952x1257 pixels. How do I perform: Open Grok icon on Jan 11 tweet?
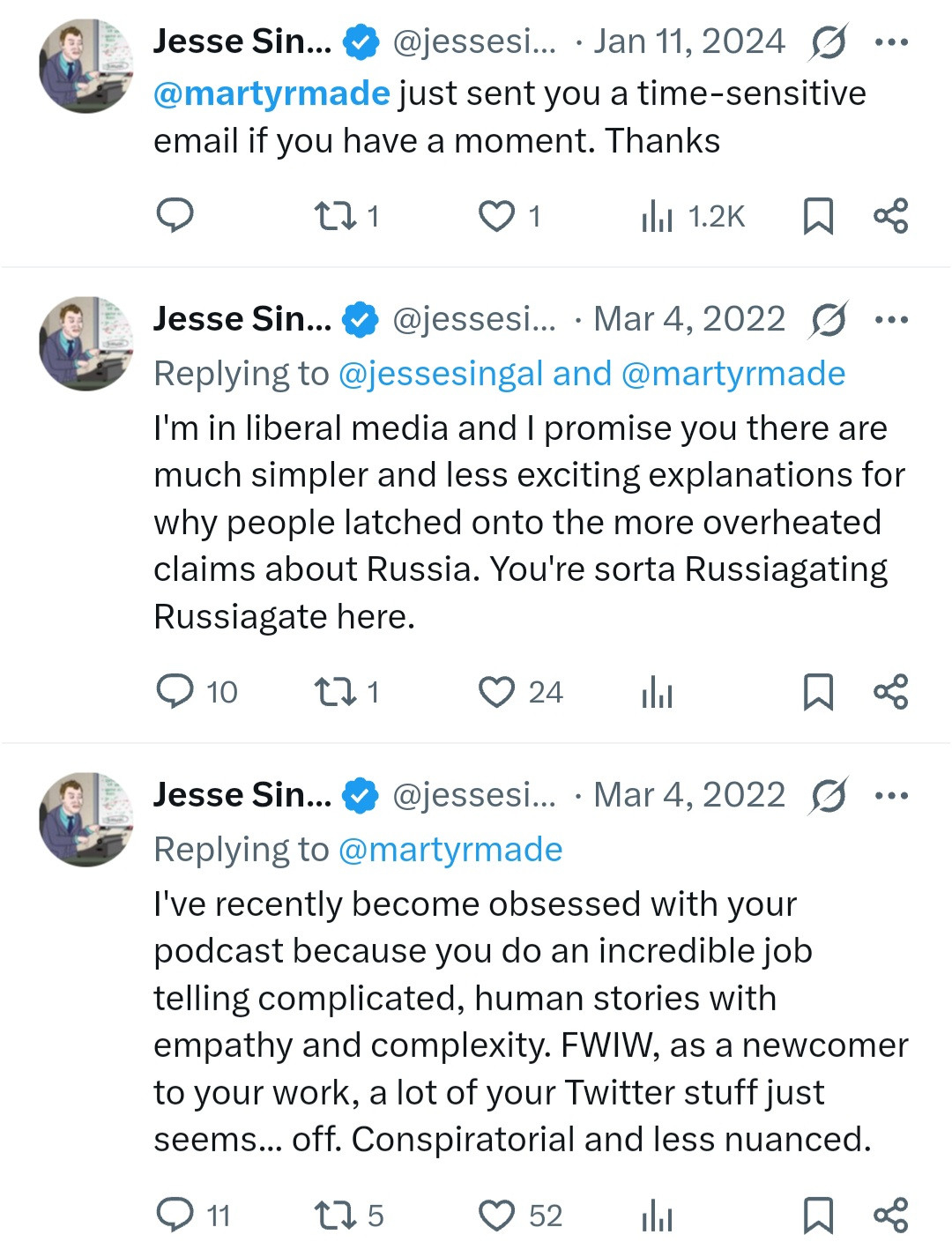pyautogui.click(x=828, y=41)
